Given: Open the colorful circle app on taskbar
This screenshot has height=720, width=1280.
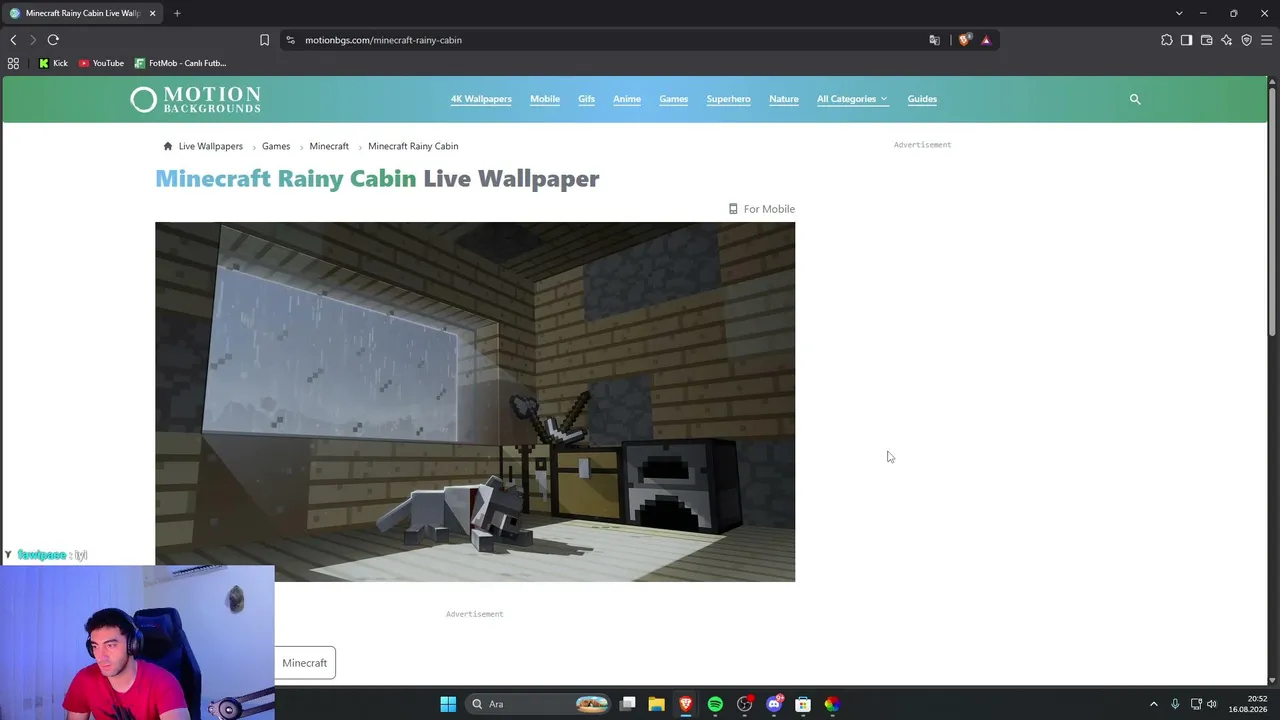Looking at the screenshot, I should (x=832, y=704).
